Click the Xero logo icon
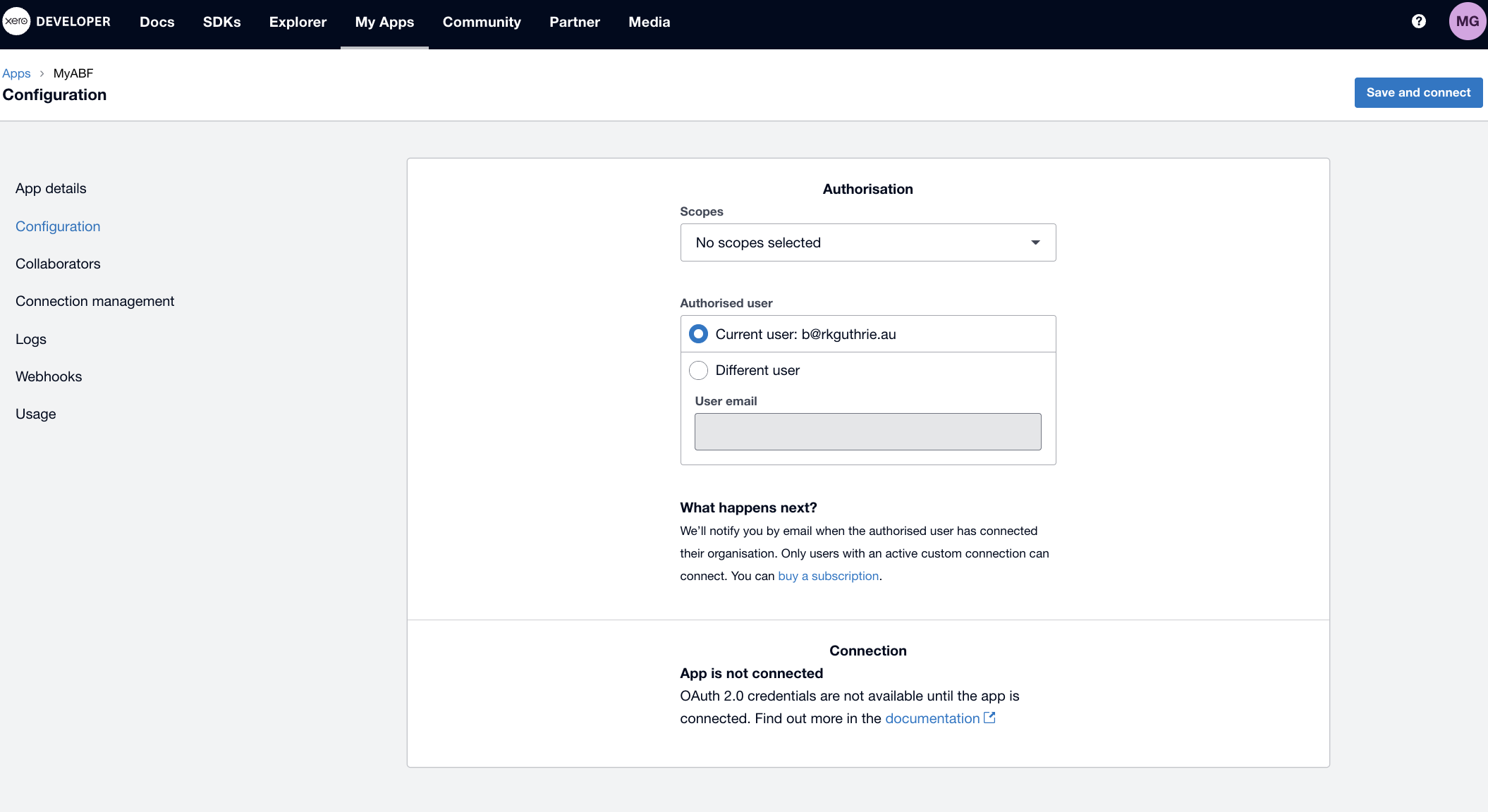 [x=16, y=21]
